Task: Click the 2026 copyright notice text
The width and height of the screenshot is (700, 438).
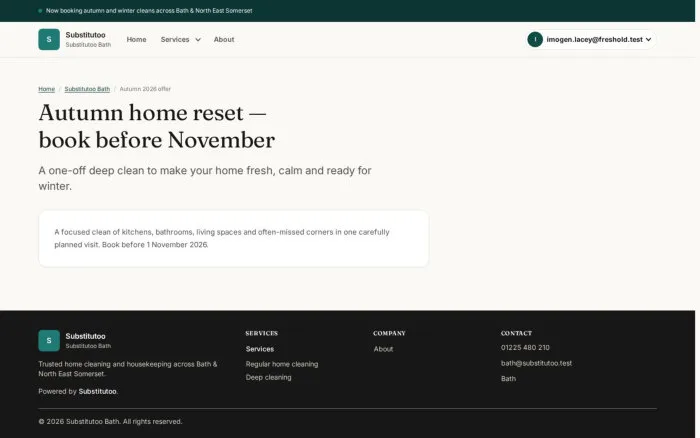Action: [x=110, y=421]
